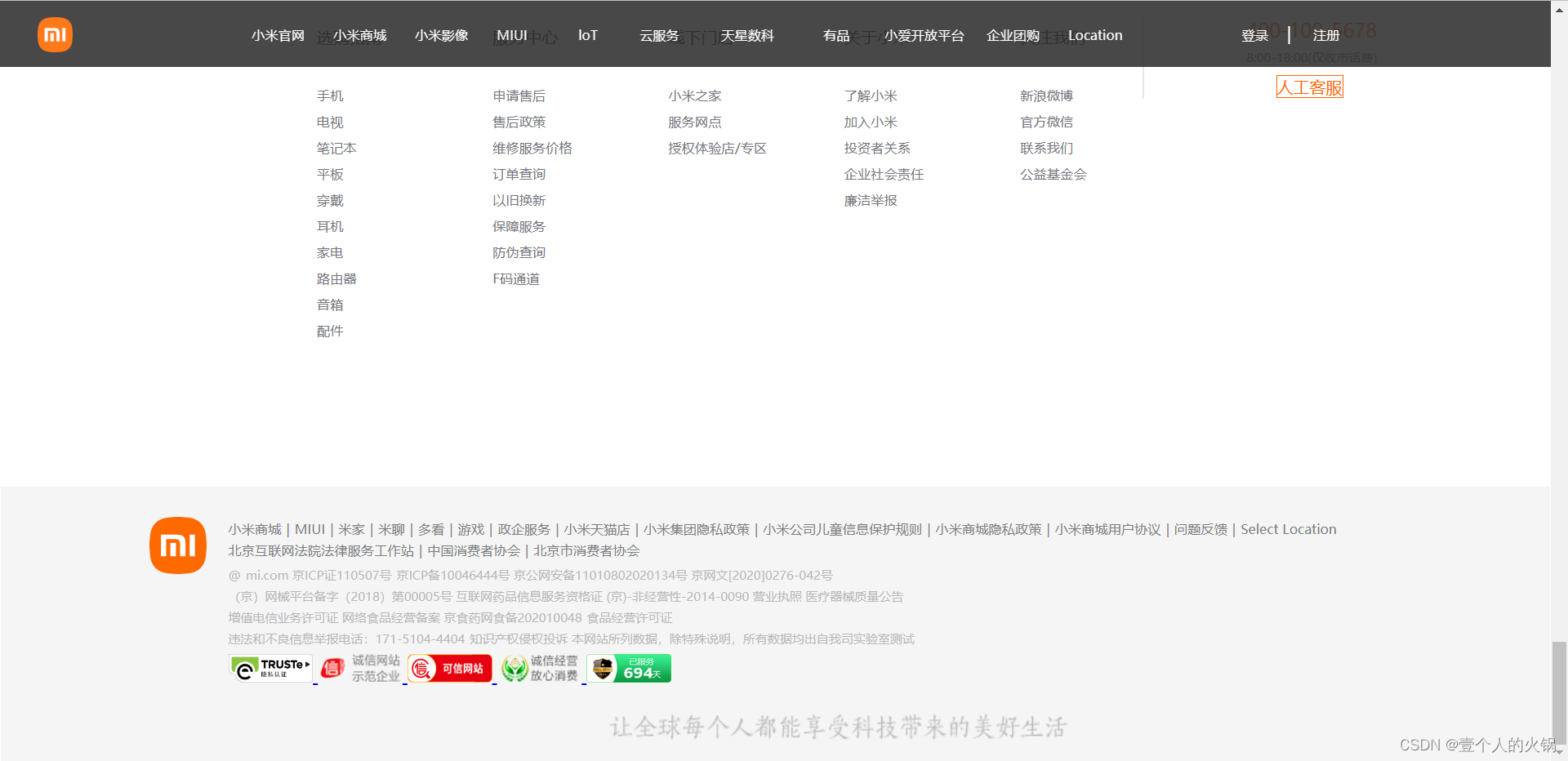Click the footer 北京互联网法院法律服务工作站 link
Viewport: 1568px width, 761px height.
click(321, 551)
